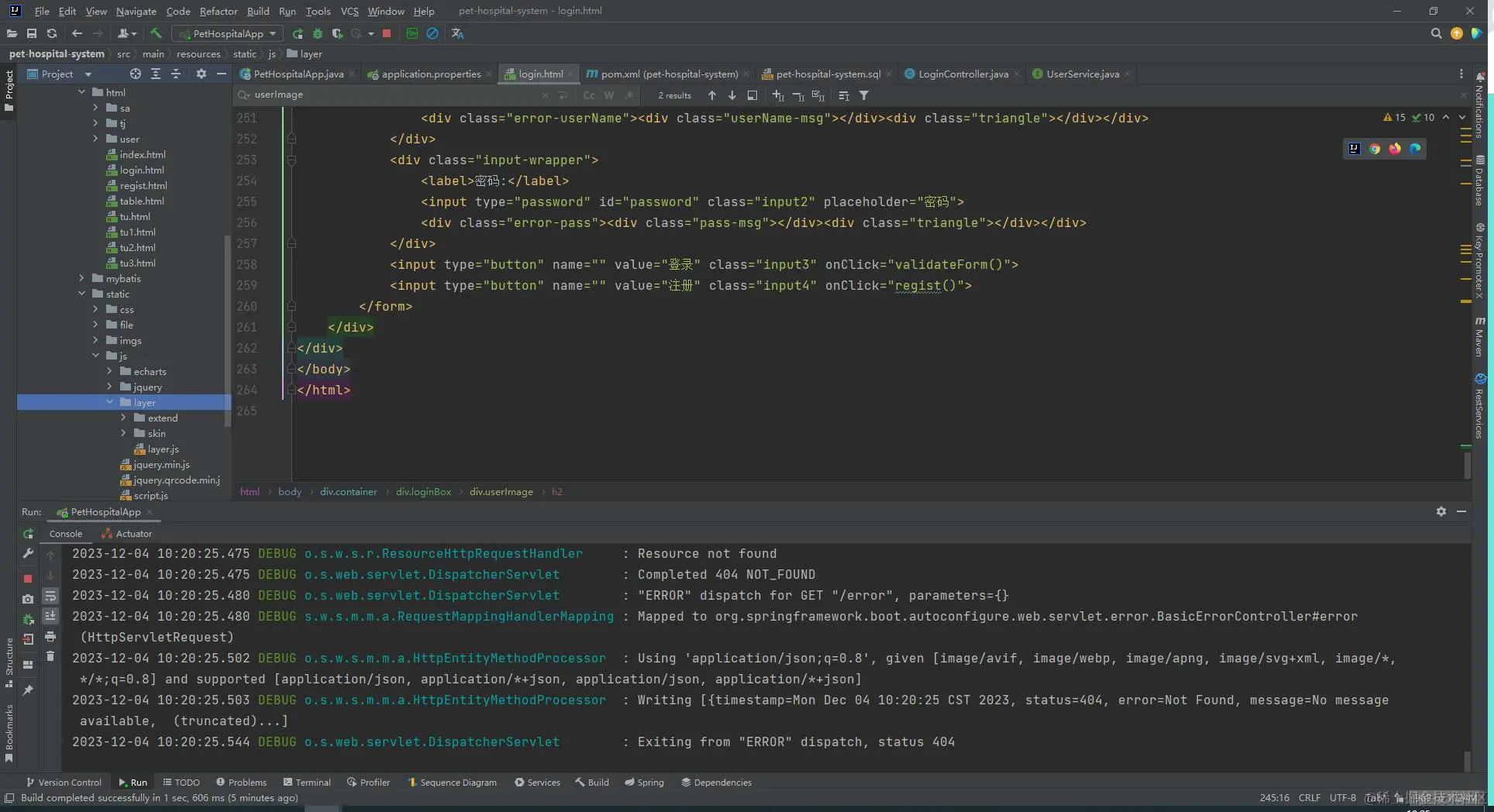The width and height of the screenshot is (1494, 812).
Task: Toggle Maven tool window on right edge
Action: [1479, 336]
